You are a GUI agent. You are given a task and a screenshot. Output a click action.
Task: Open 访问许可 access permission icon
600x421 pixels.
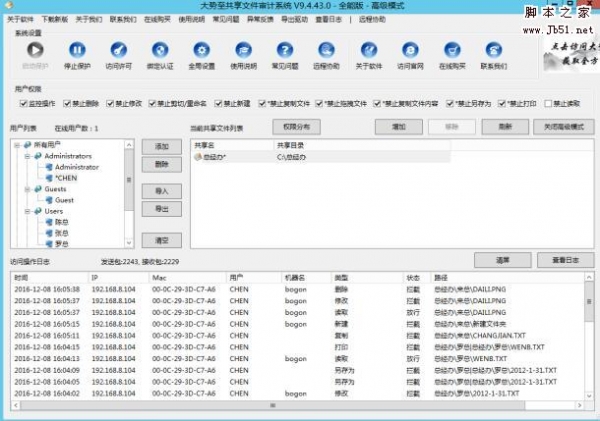pos(118,51)
